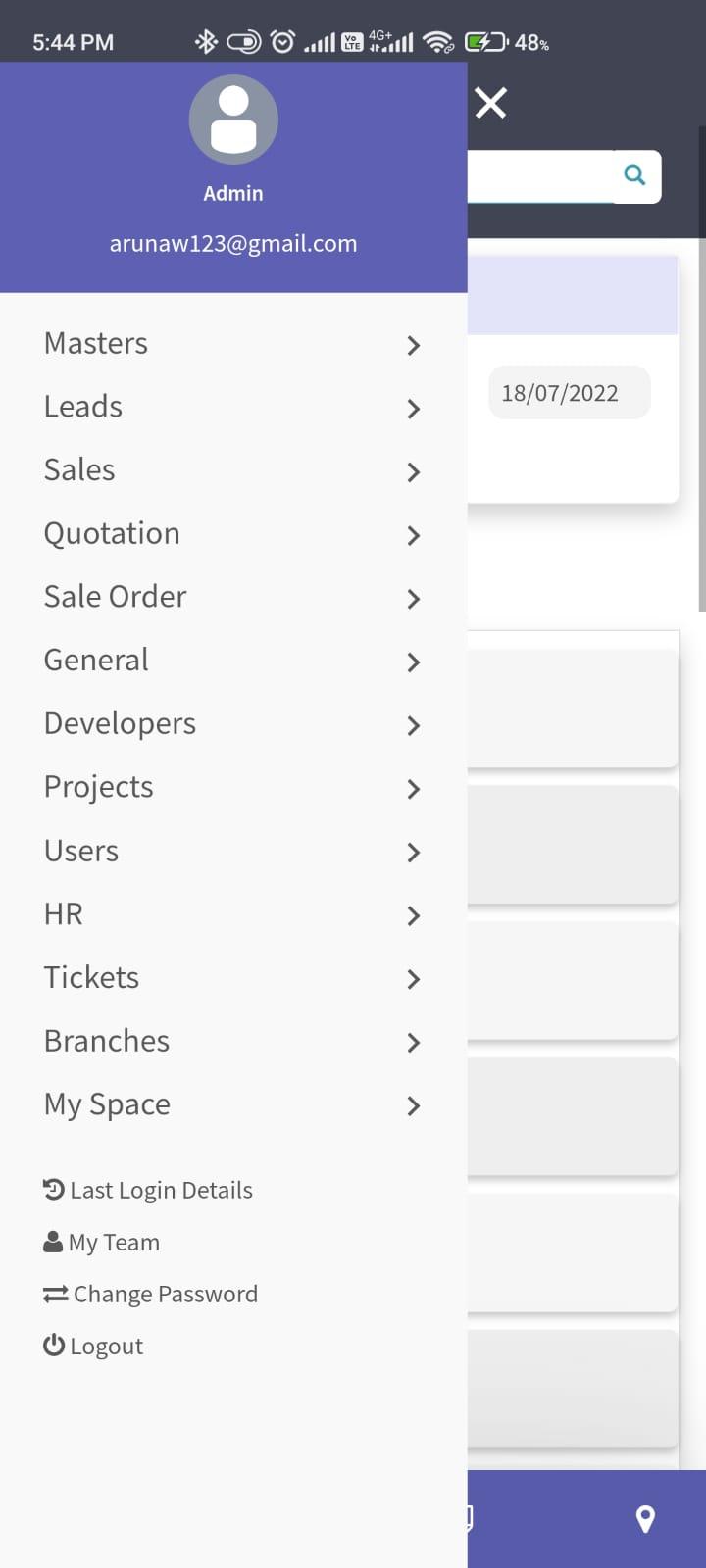Expand the Masters menu chevron
This screenshot has width=706, height=1568.
[x=414, y=345]
